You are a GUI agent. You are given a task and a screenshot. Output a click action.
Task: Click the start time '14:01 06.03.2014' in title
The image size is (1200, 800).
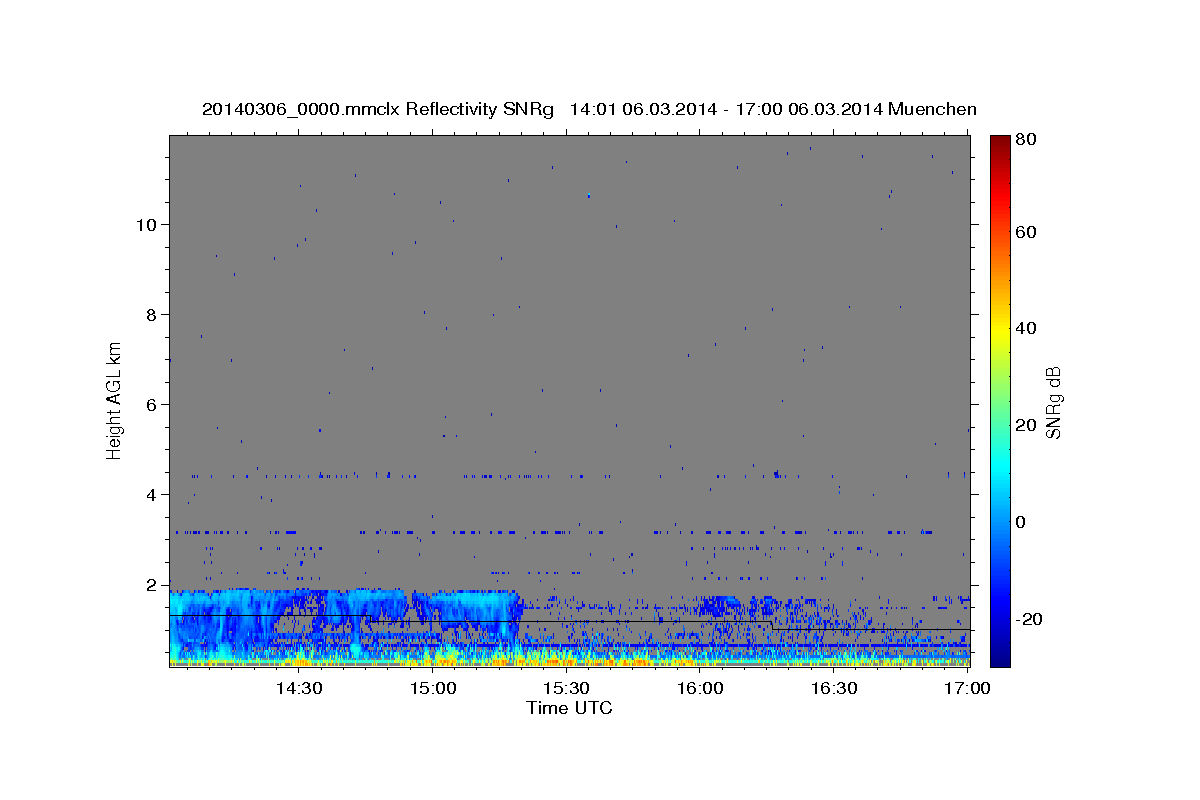coord(642,109)
